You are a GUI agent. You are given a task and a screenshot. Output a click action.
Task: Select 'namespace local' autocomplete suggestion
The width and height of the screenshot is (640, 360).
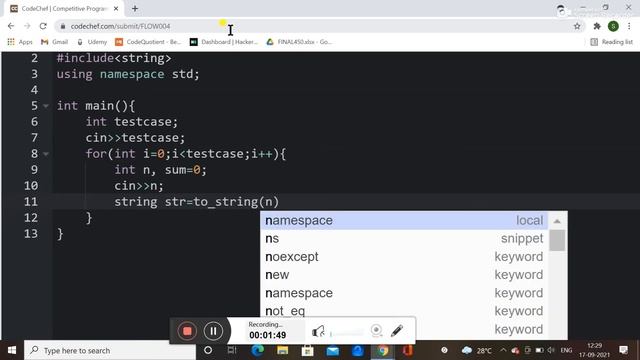404,220
